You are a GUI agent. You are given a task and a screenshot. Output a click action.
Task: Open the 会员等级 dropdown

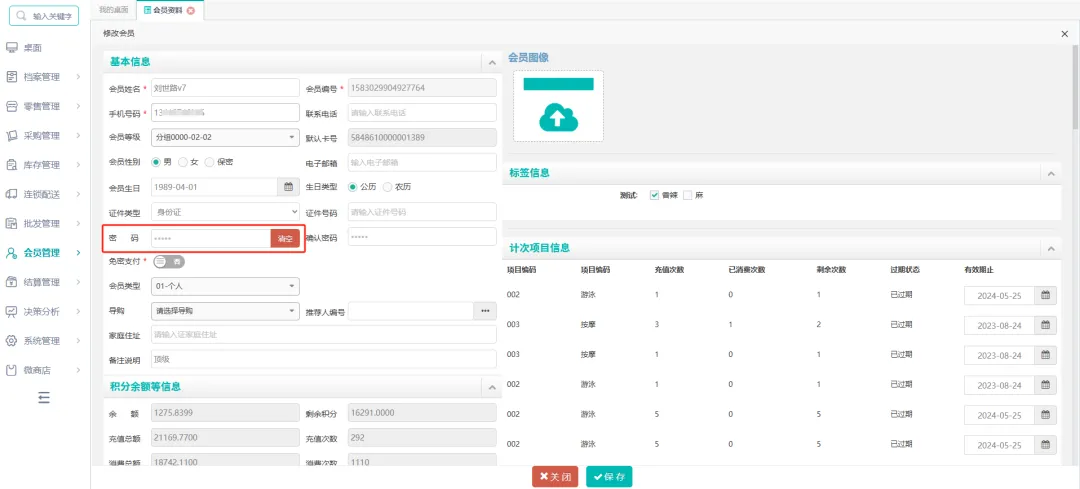click(225, 137)
